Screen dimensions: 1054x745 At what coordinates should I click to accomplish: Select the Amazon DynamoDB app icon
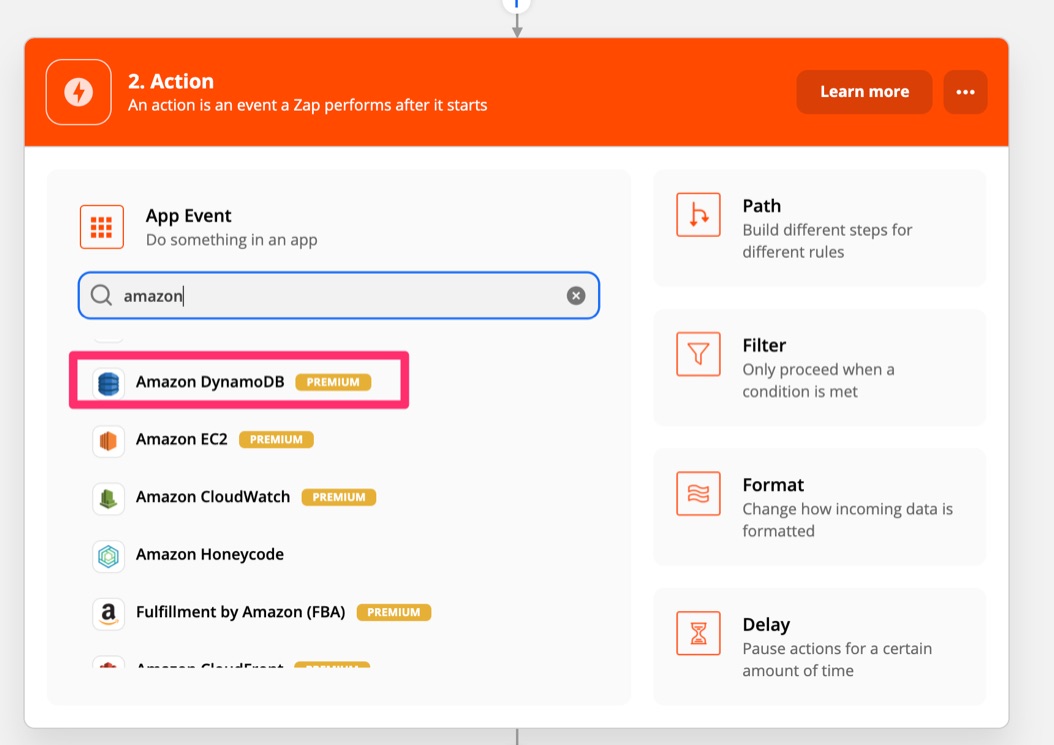point(107,381)
